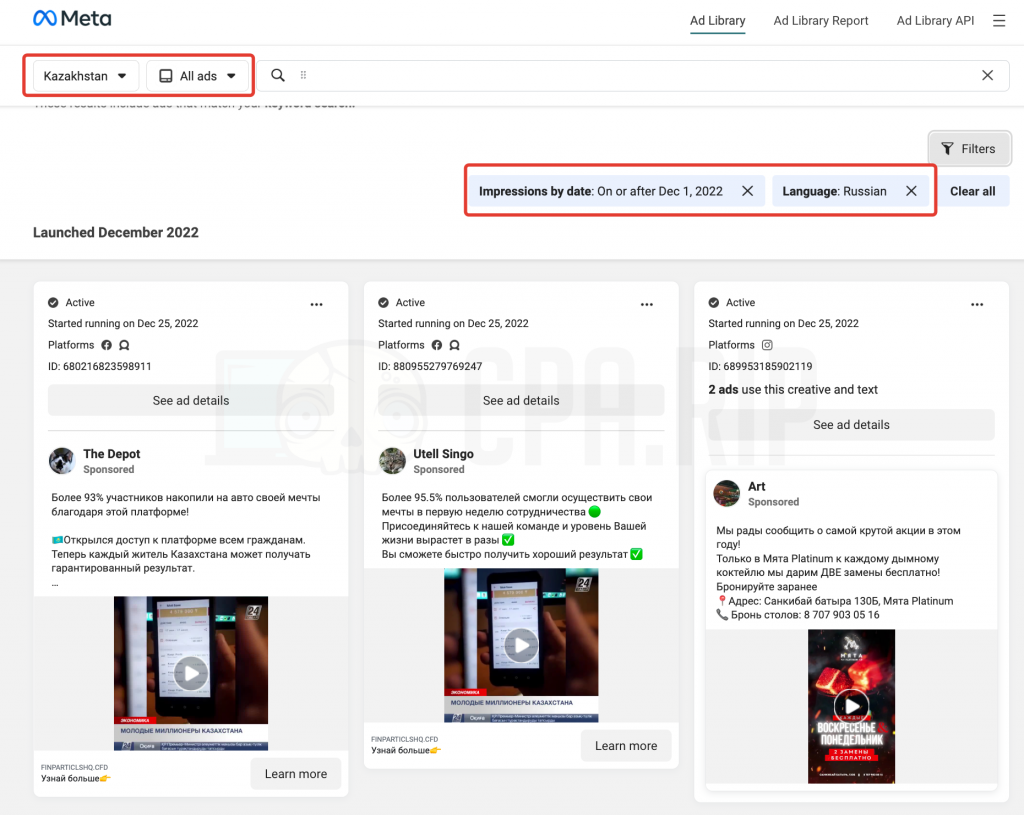This screenshot has height=815, width=1024.
Task: Click the Meta logo
Action: tap(72, 19)
